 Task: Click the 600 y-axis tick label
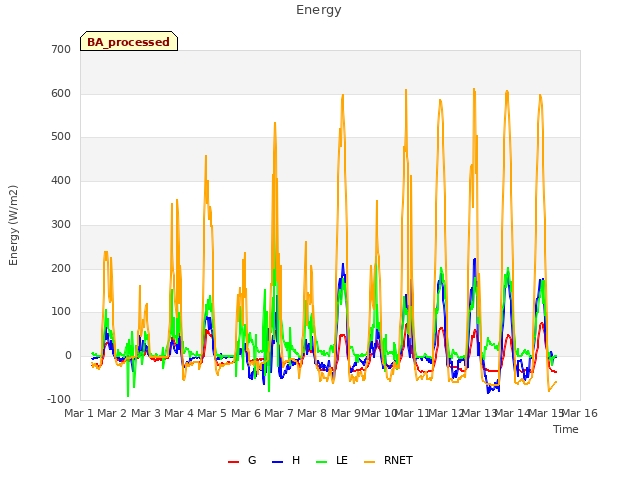pos(61,93)
